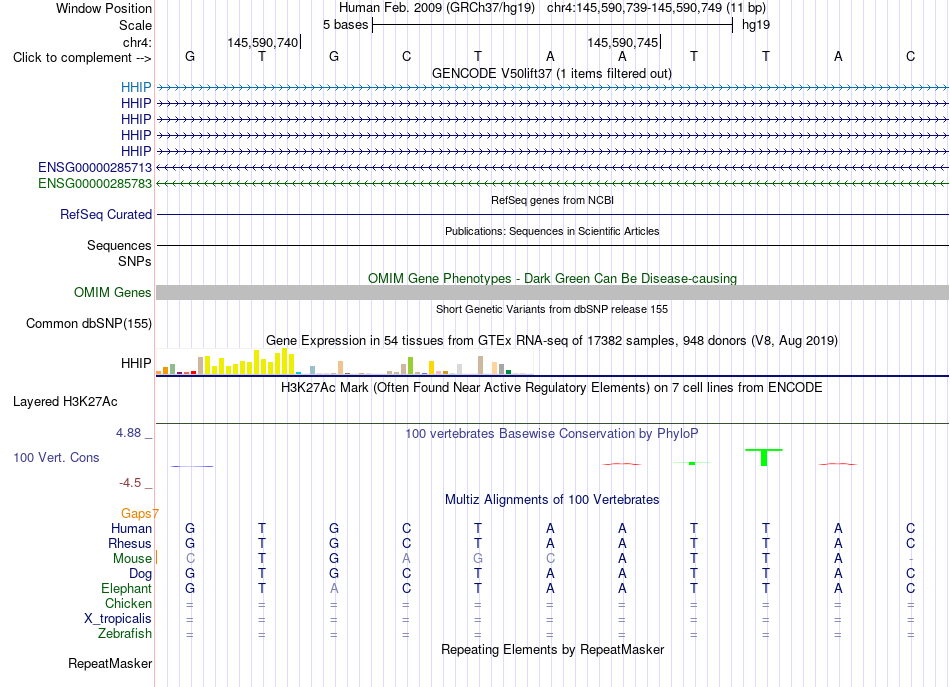Click the Common dbSNP(155) track label
This screenshot has width=950, height=687.
coord(89,324)
